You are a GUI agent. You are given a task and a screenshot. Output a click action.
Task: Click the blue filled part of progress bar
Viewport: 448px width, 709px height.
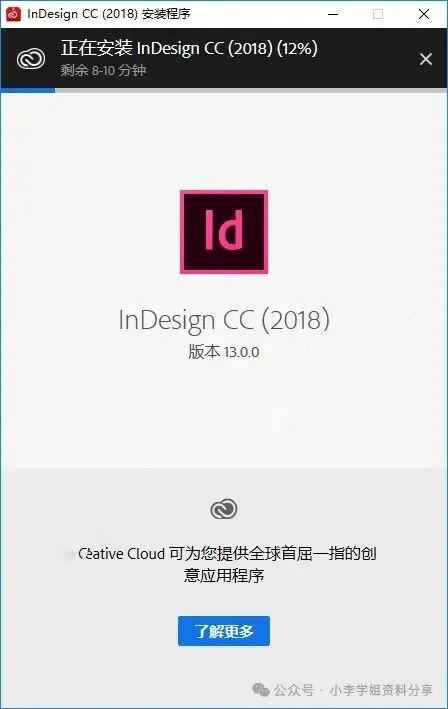tap(28, 90)
